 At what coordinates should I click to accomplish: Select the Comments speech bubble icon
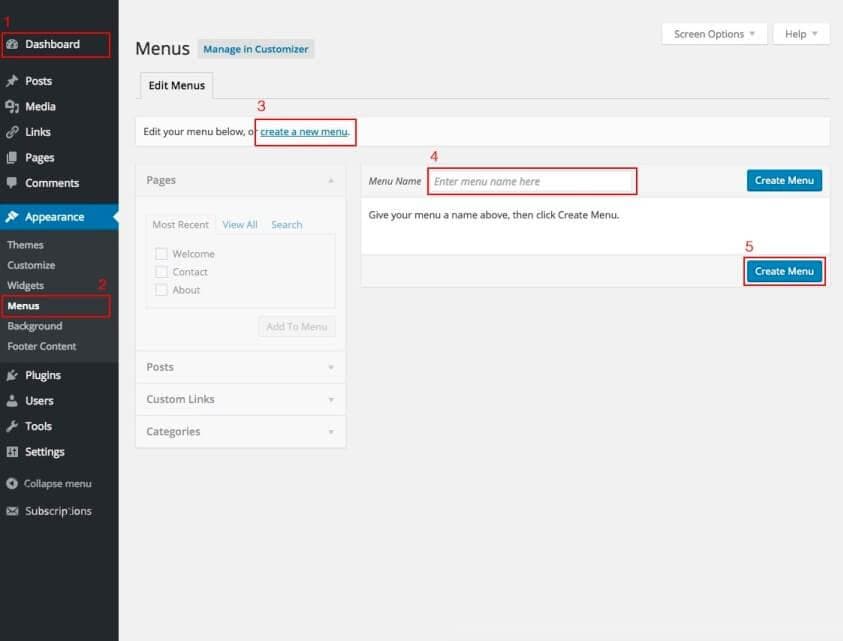pos(12,183)
